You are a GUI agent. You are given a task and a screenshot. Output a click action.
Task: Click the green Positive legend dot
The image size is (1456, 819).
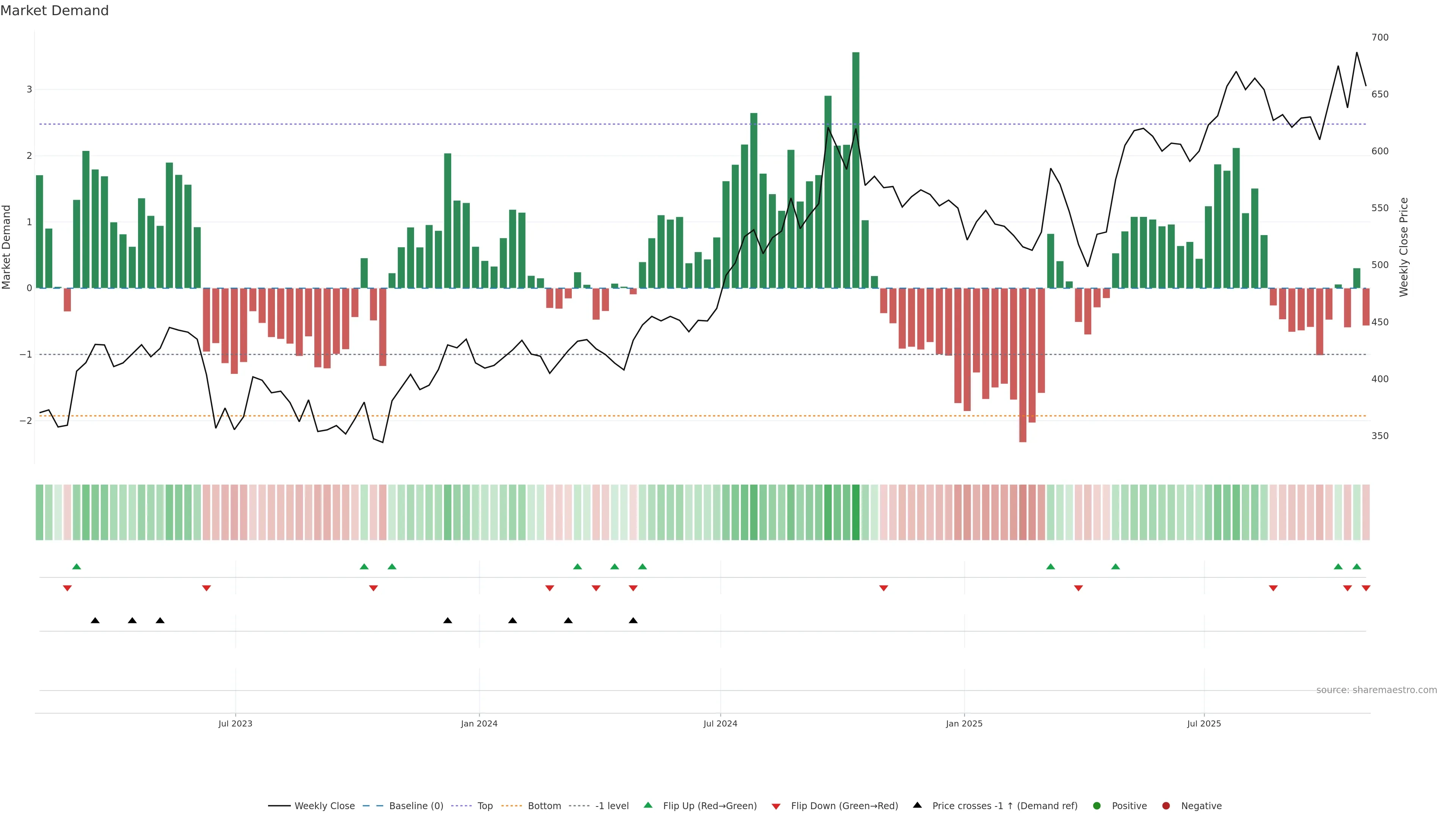click(x=1097, y=806)
